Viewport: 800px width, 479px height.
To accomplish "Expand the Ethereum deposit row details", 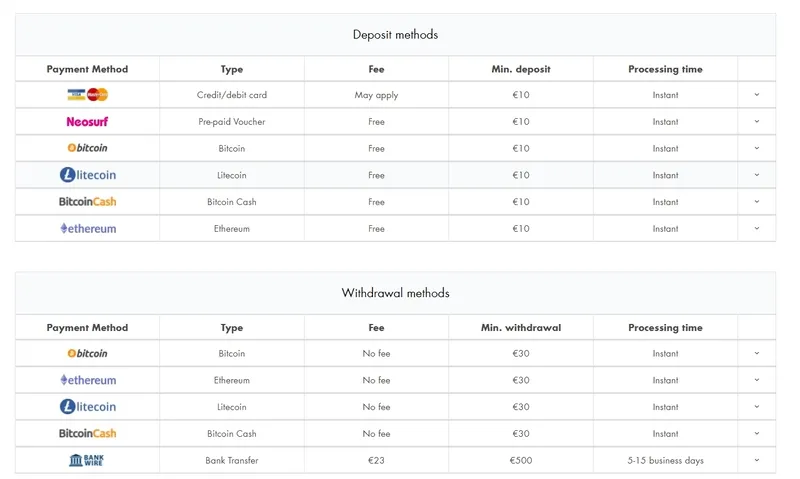I will point(756,229).
